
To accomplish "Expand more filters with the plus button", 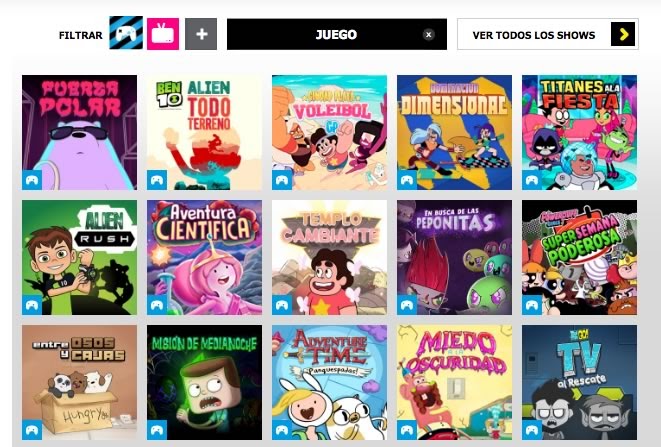I will click(x=201, y=34).
